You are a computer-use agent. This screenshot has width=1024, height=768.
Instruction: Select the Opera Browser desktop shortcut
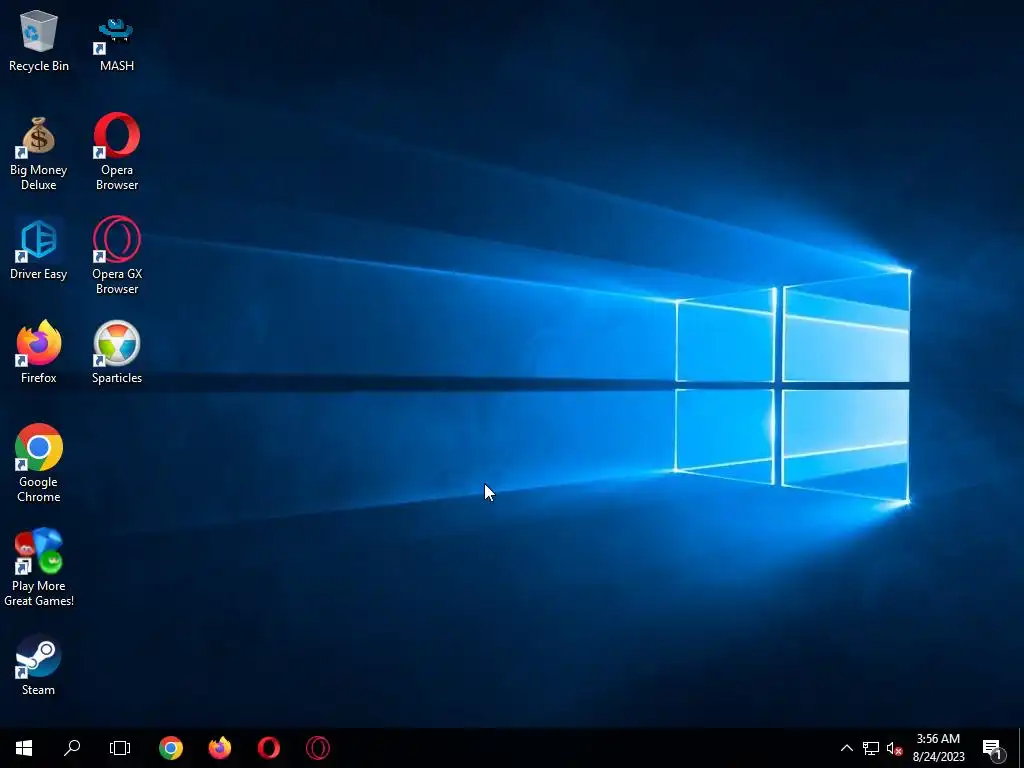(x=117, y=152)
